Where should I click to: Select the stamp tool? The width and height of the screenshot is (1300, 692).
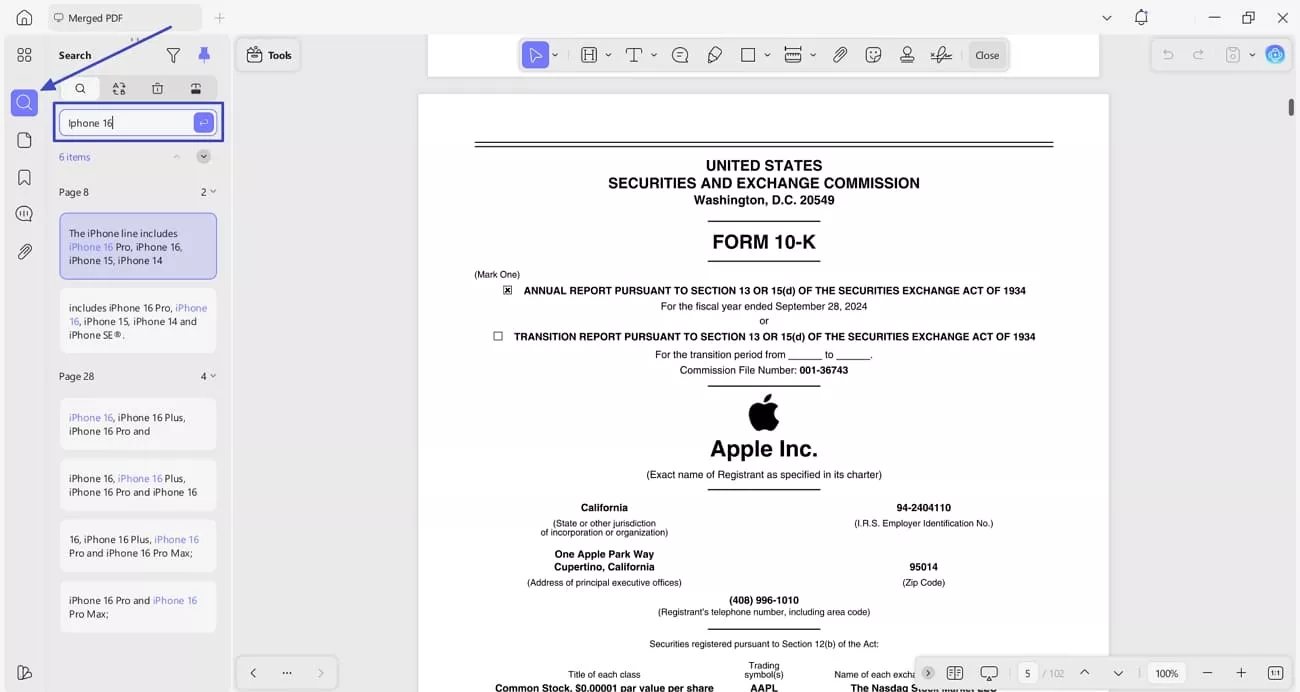tap(907, 55)
